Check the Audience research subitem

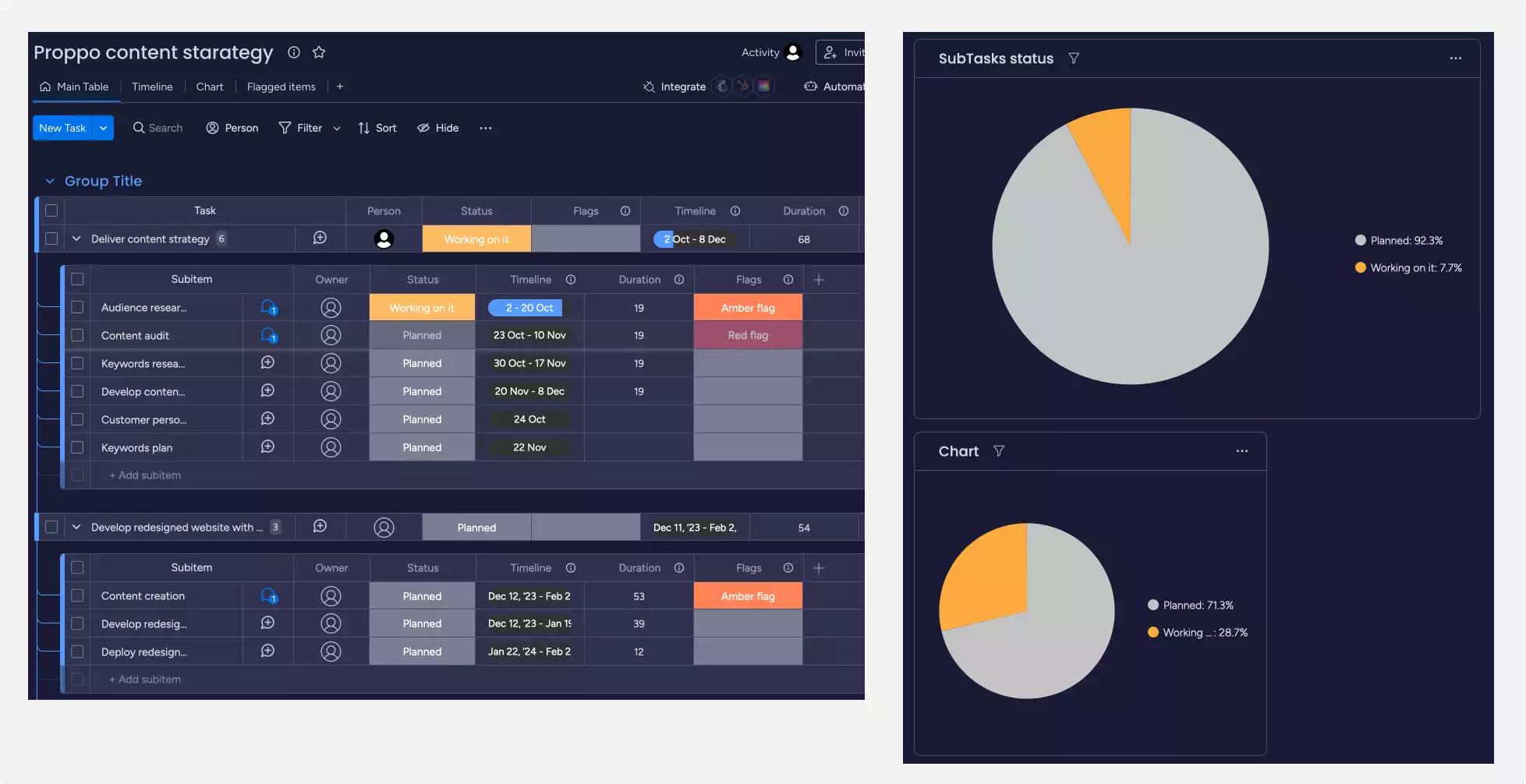77,307
